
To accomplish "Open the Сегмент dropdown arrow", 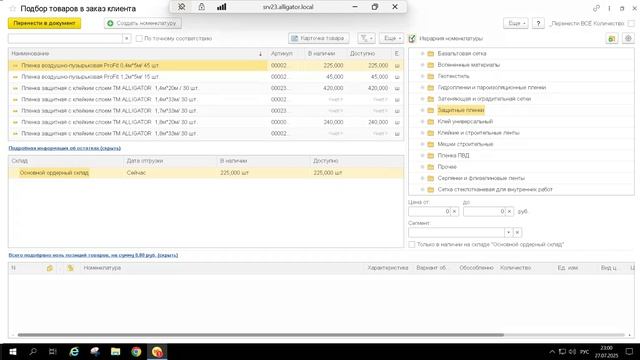I will point(508,233).
